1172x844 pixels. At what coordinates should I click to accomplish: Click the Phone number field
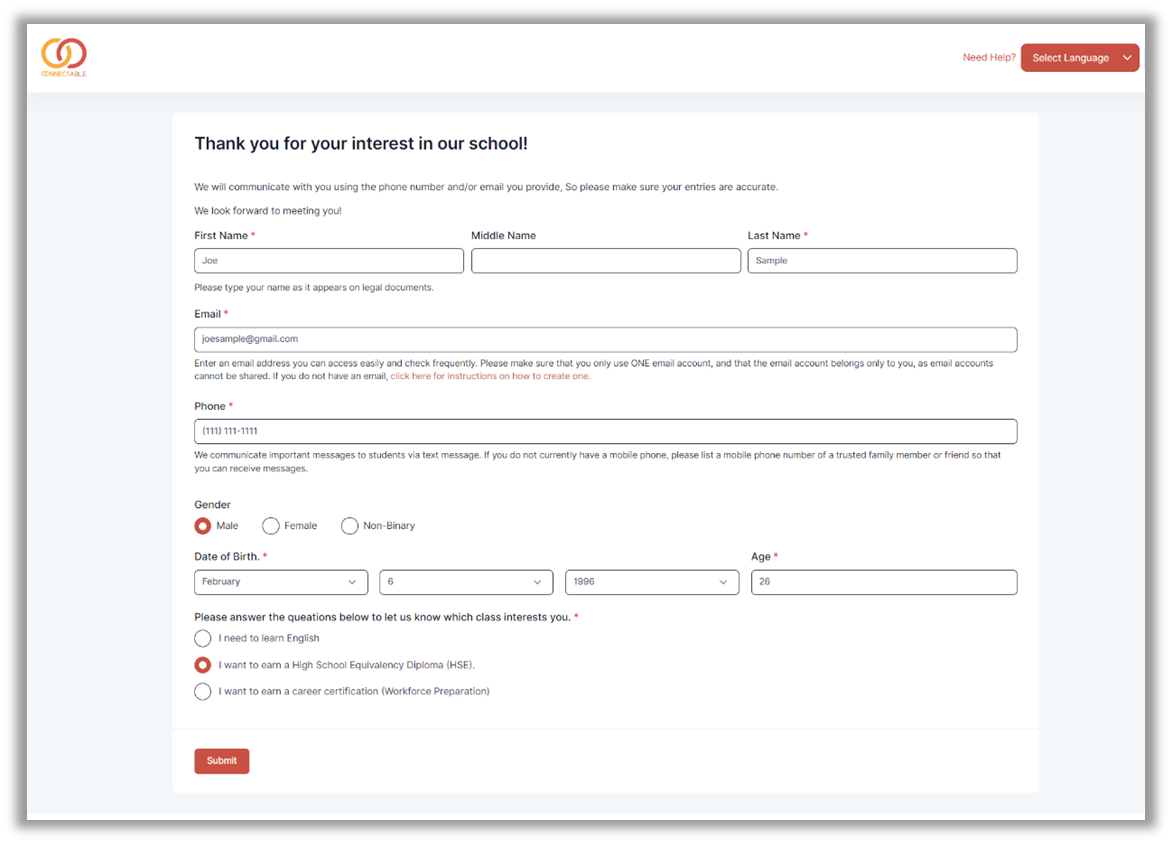pyautogui.click(x=605, y=431)
